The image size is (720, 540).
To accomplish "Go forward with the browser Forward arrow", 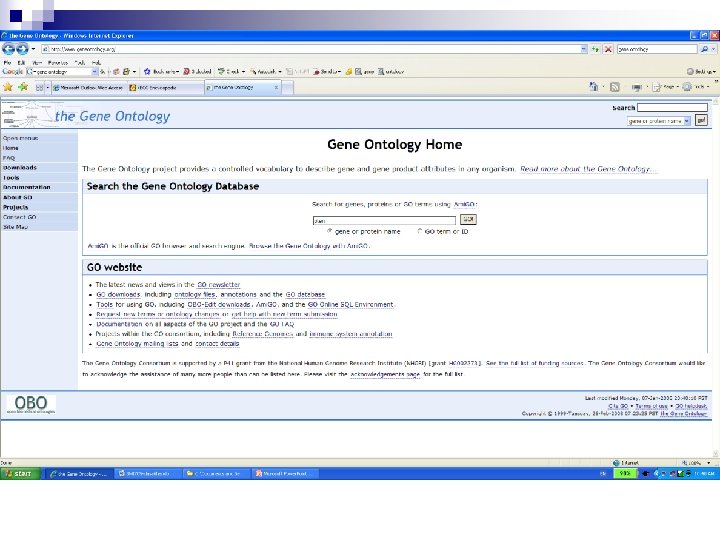I will click(22, 49).
